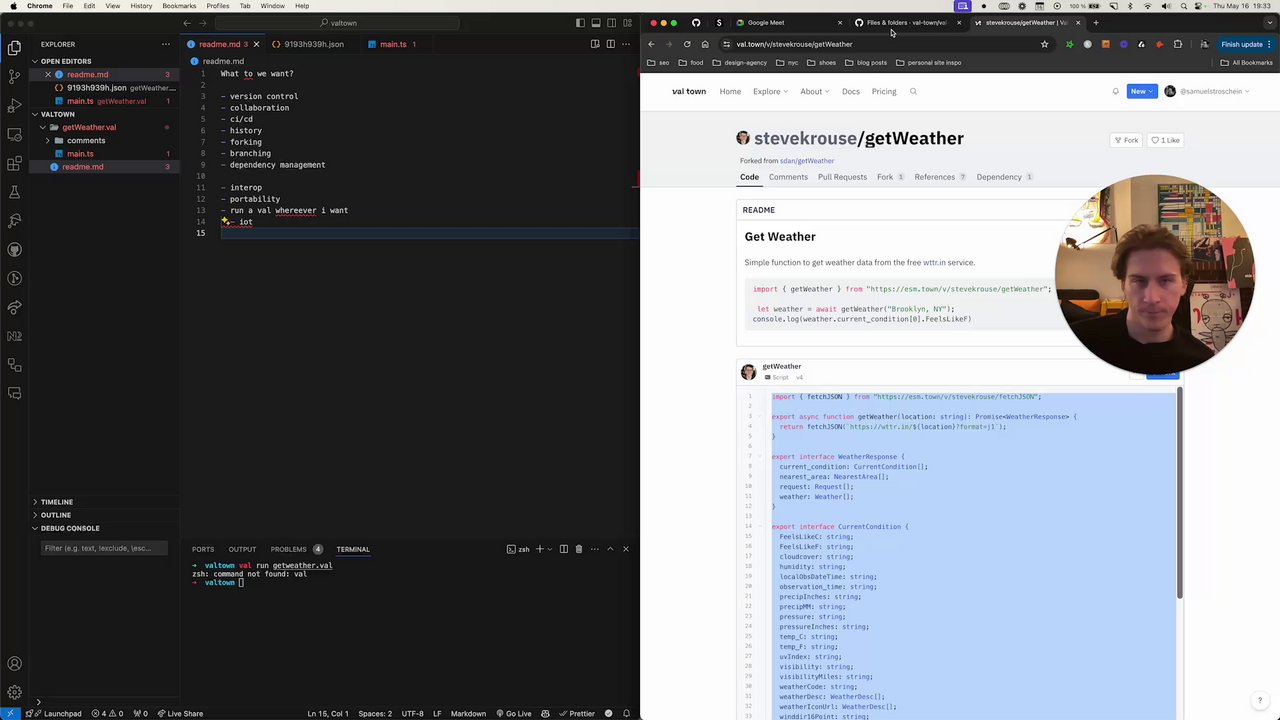
Task: Open the References tab on the val page
Action: point(940,177)
